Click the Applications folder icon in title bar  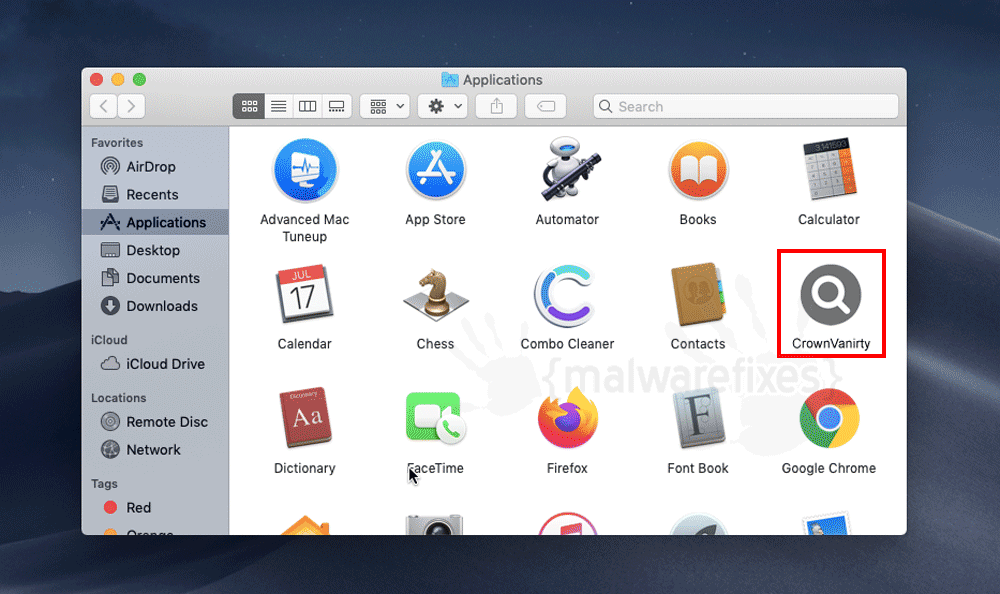click(450, 80)
